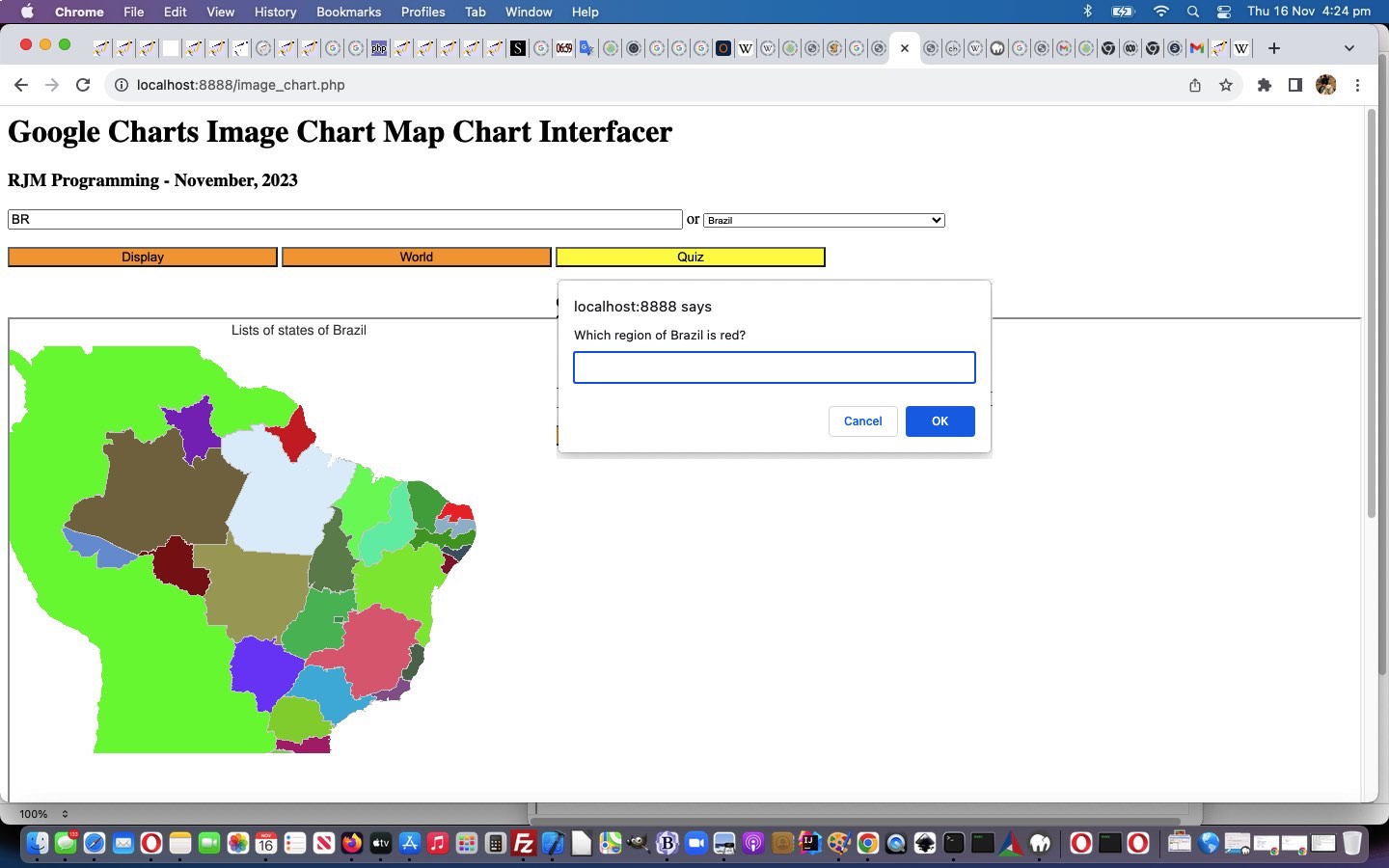Reload the current page
1389x868 pixels.
pos(83,85)
